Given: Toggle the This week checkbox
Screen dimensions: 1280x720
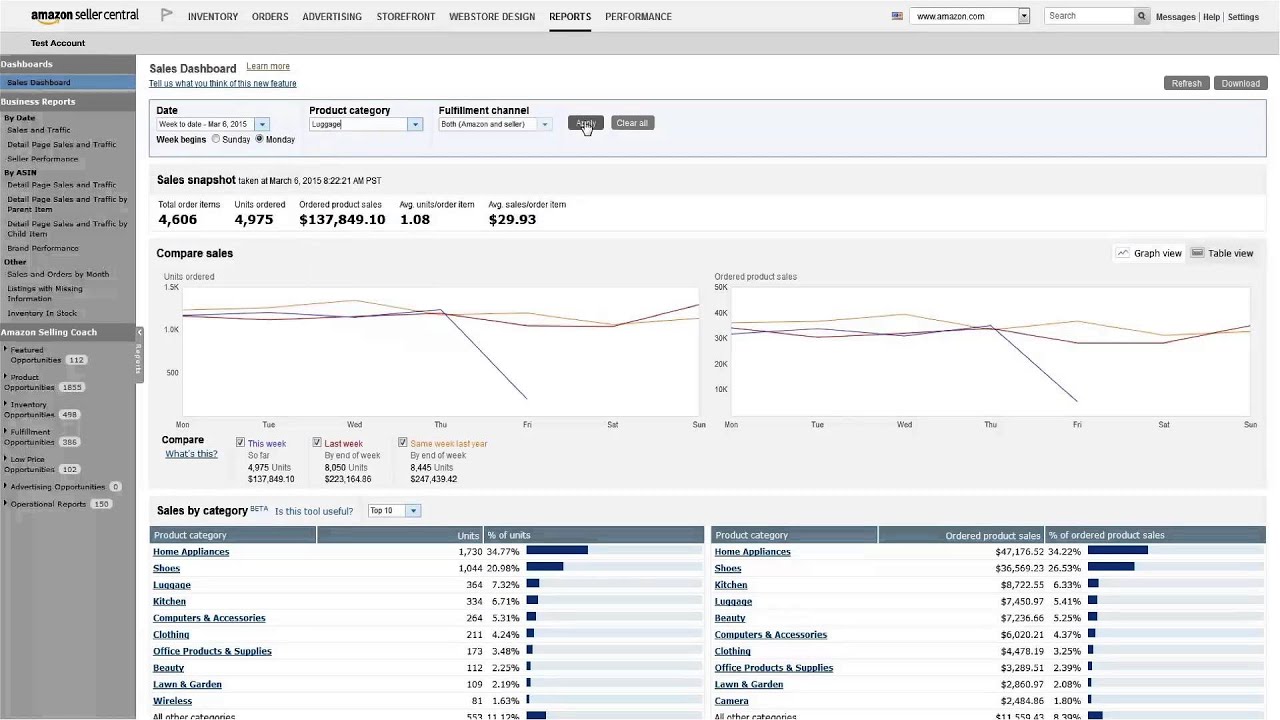Looking at the screenshot, I should 240,443.
